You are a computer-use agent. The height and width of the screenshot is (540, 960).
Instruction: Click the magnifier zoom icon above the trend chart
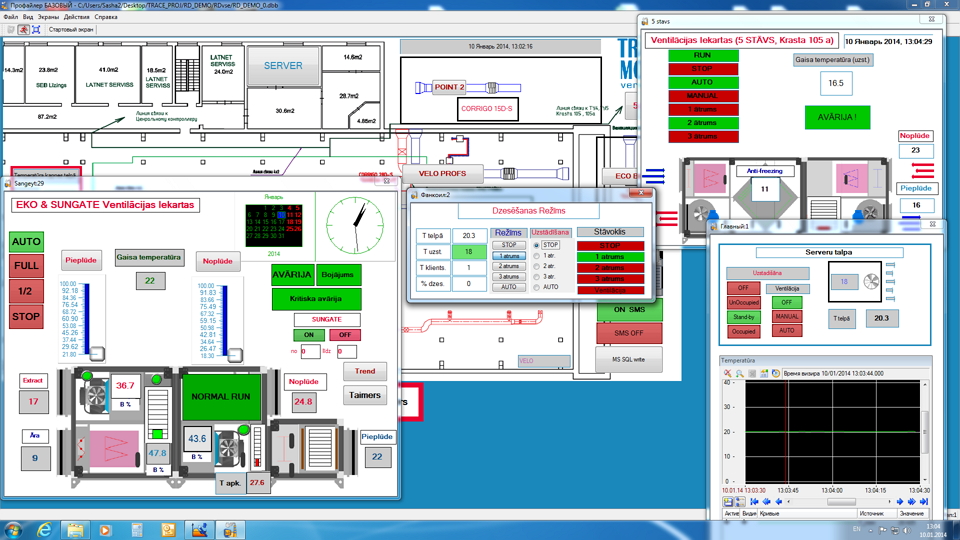741,373
